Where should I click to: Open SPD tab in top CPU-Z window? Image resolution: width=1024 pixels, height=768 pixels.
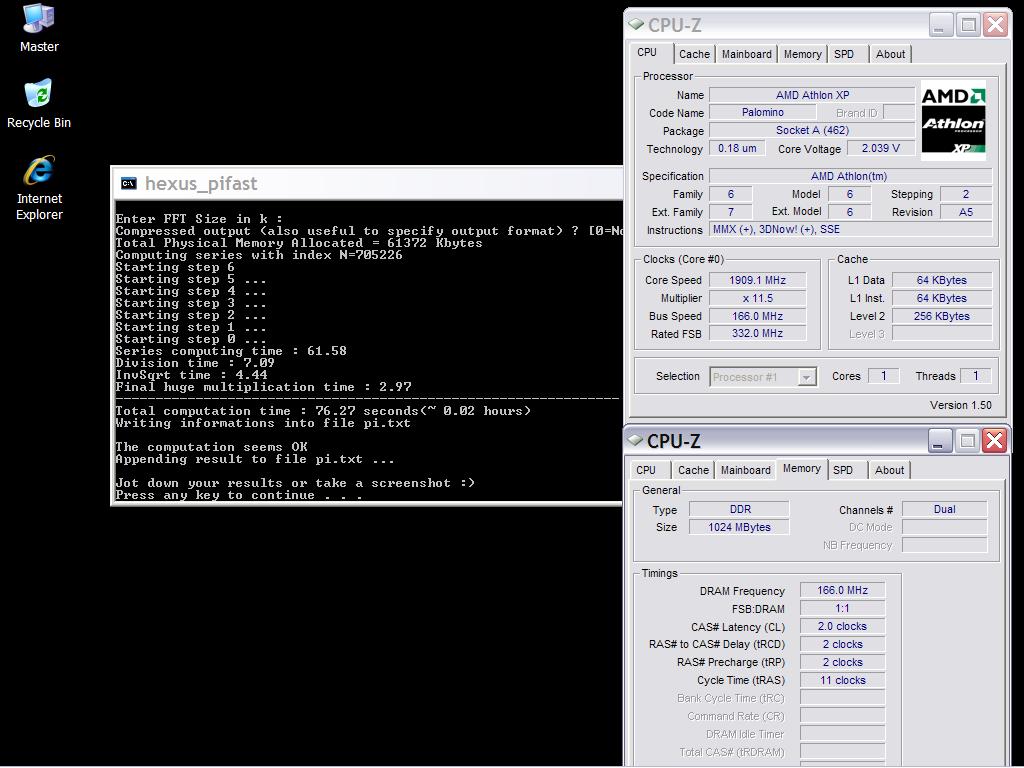point(848,54)
